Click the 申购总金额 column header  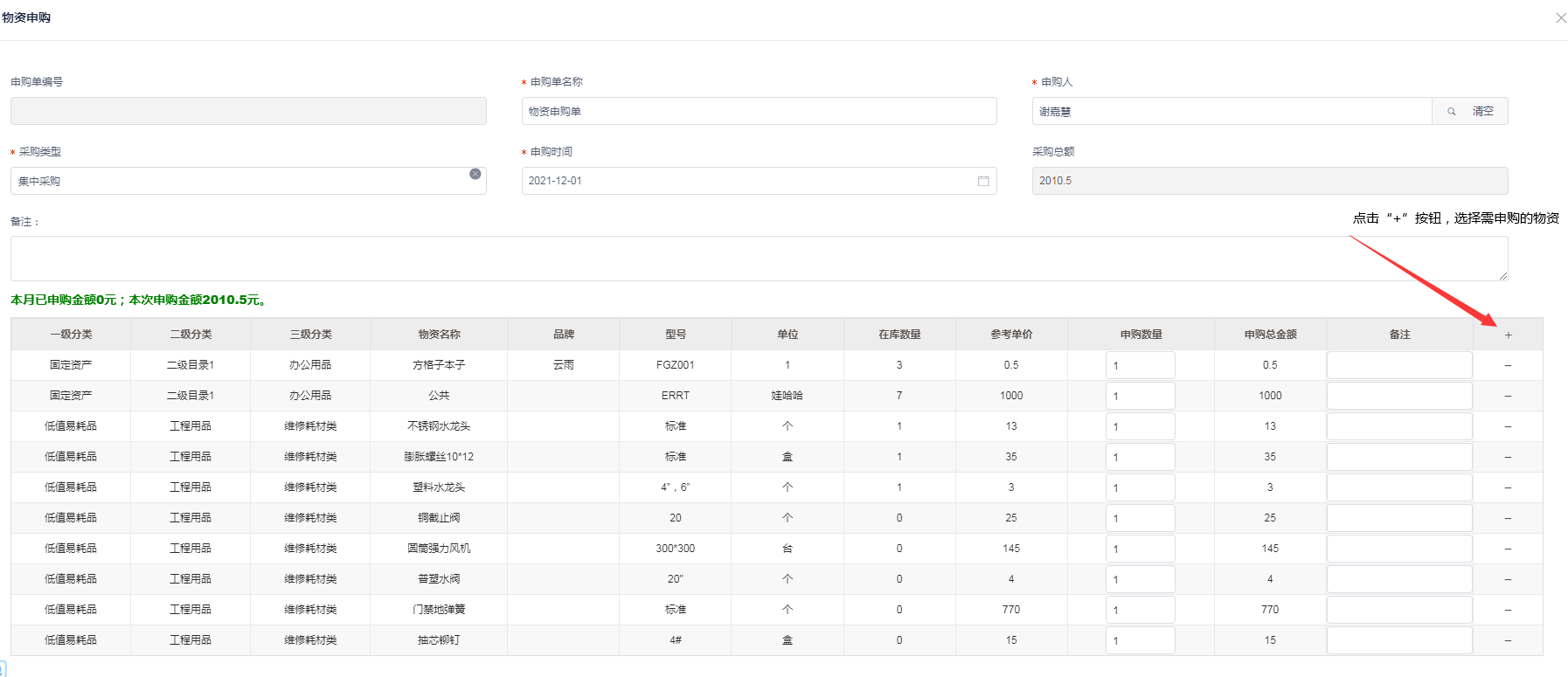point(1270,335)
